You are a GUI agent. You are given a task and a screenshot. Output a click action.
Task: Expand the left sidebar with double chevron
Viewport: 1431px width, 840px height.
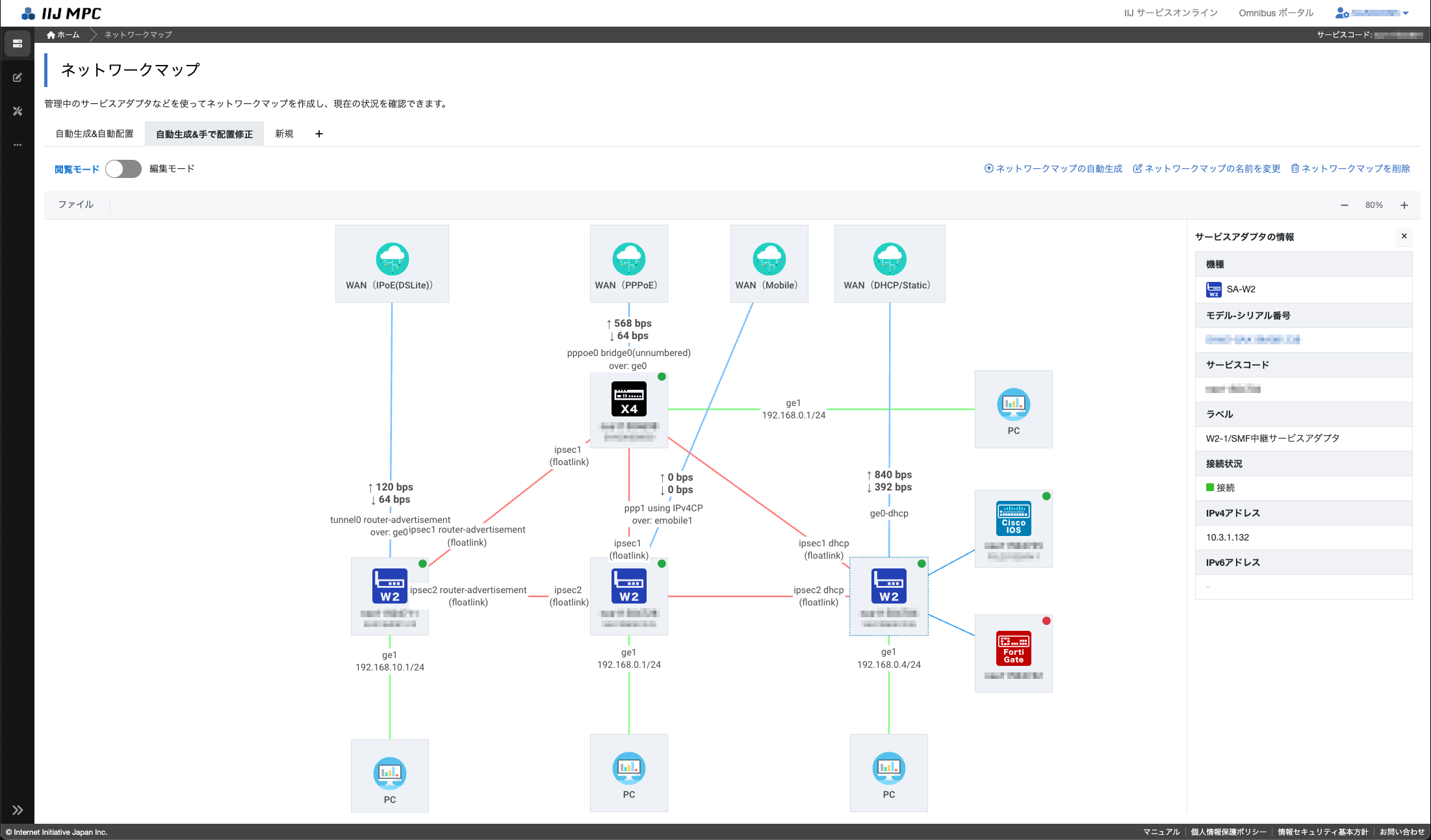pos(18,809)
